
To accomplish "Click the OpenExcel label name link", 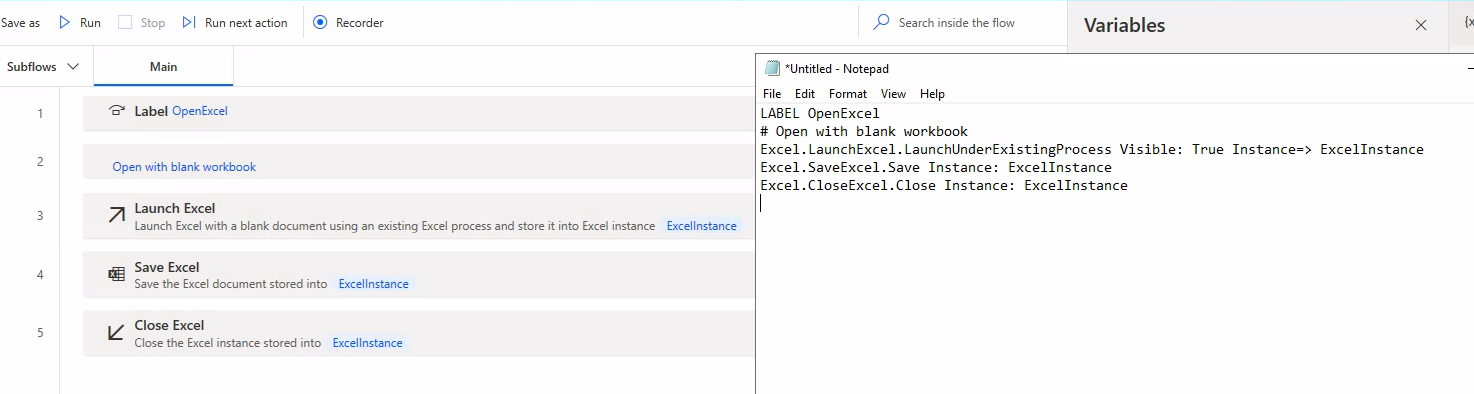I will click(200, 111).
